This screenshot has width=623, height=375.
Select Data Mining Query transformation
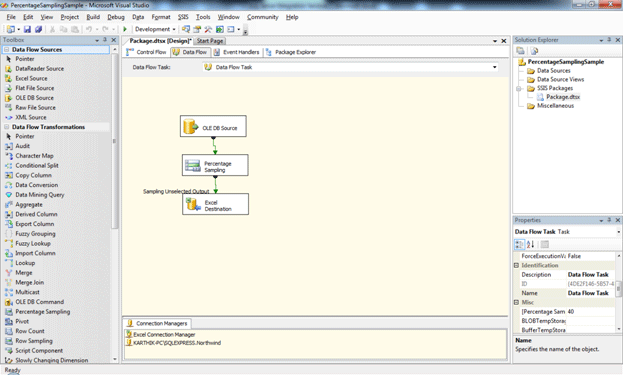39,195
